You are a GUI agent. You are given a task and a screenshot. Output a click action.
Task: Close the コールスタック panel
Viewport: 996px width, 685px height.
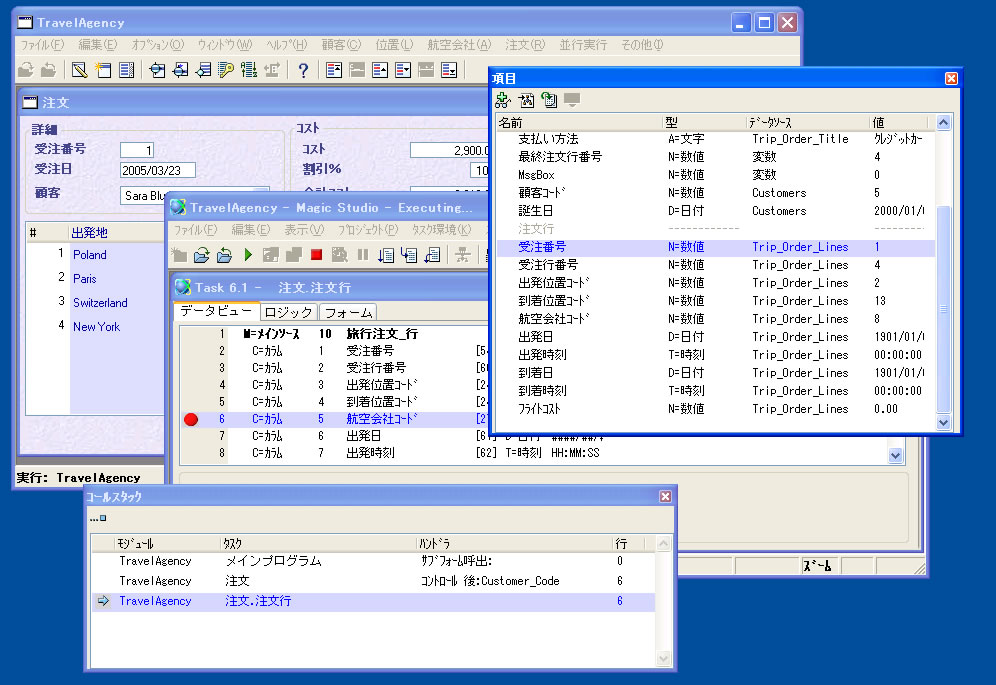click(665, 496)
